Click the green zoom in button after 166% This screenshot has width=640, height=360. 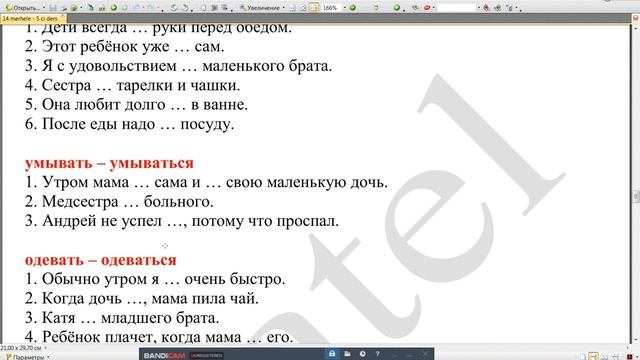tap(352, 8)
